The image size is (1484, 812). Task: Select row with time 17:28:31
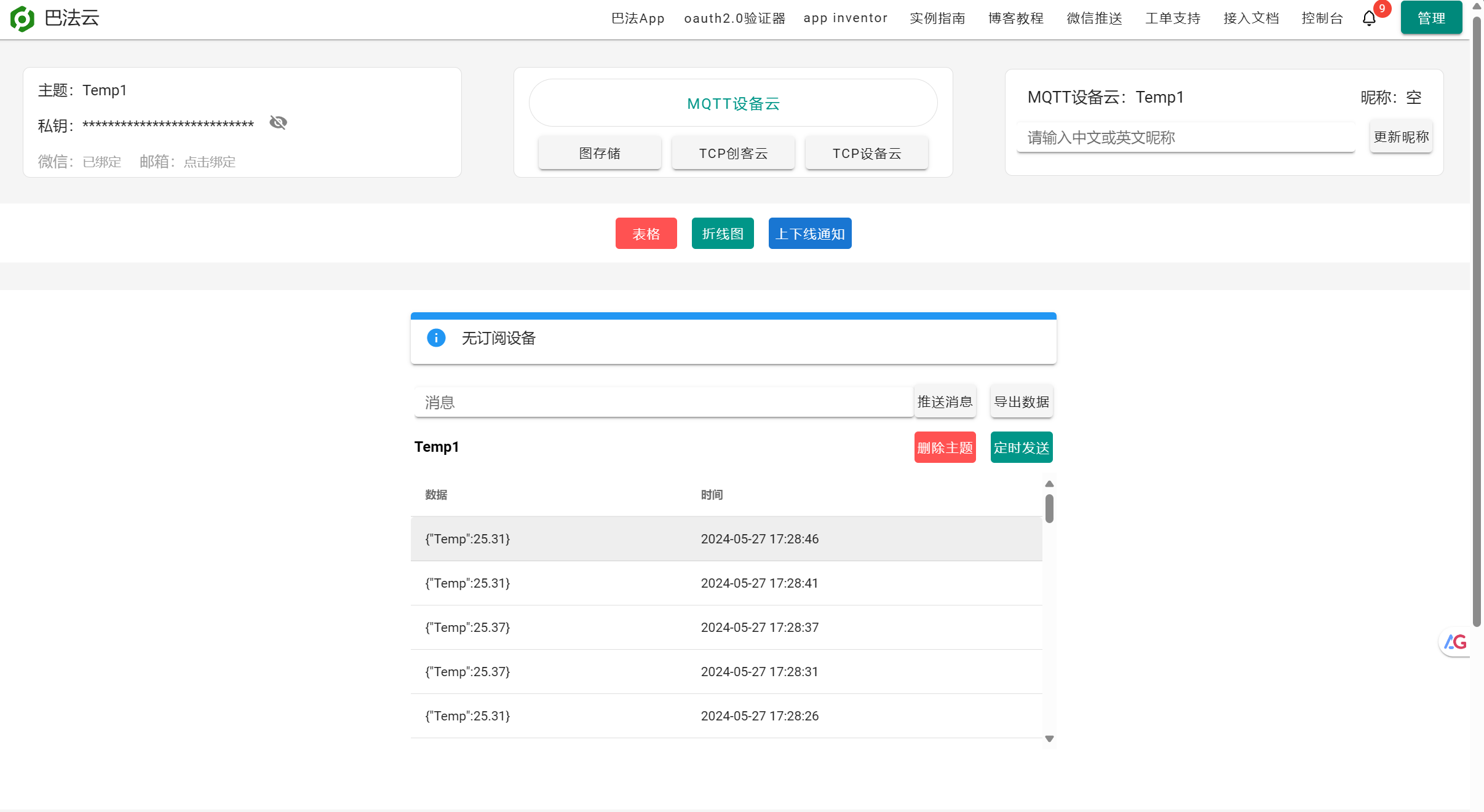point(726,672)
